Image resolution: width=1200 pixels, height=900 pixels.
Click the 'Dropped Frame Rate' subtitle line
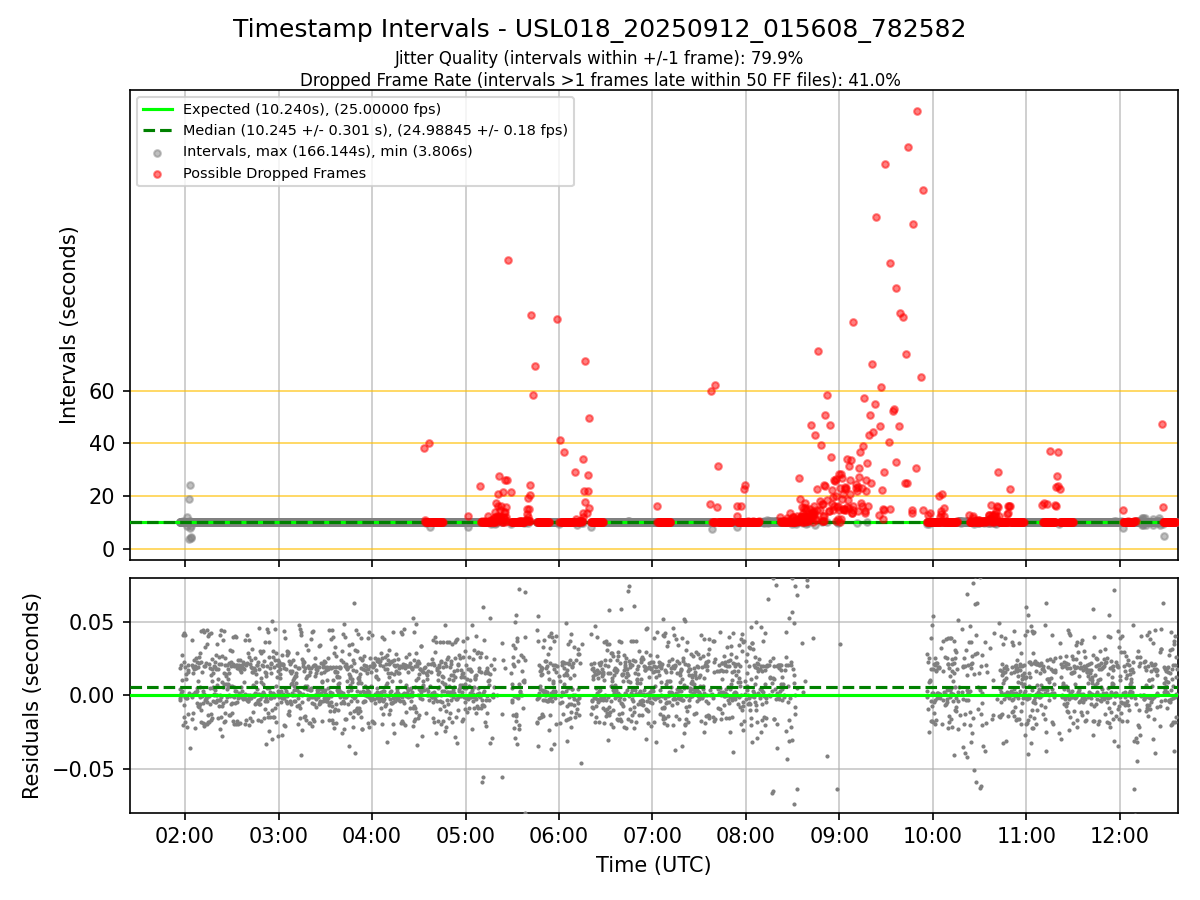(600, 80)
